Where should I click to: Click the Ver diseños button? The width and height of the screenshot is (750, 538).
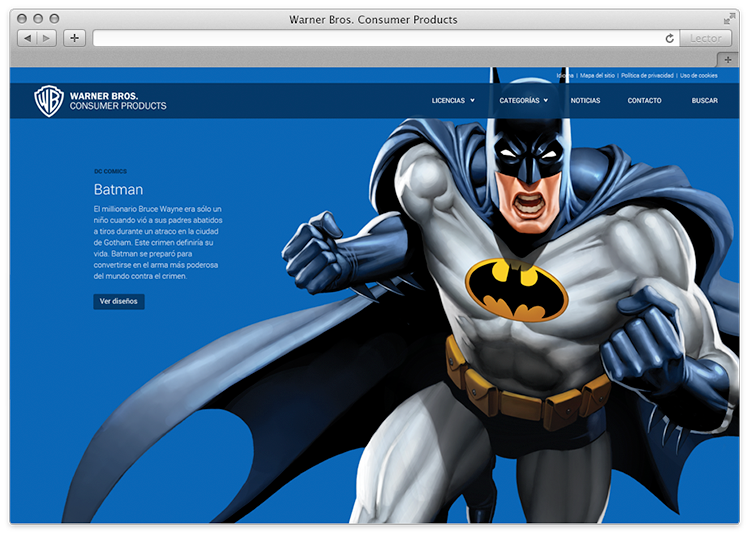point(119,301)
